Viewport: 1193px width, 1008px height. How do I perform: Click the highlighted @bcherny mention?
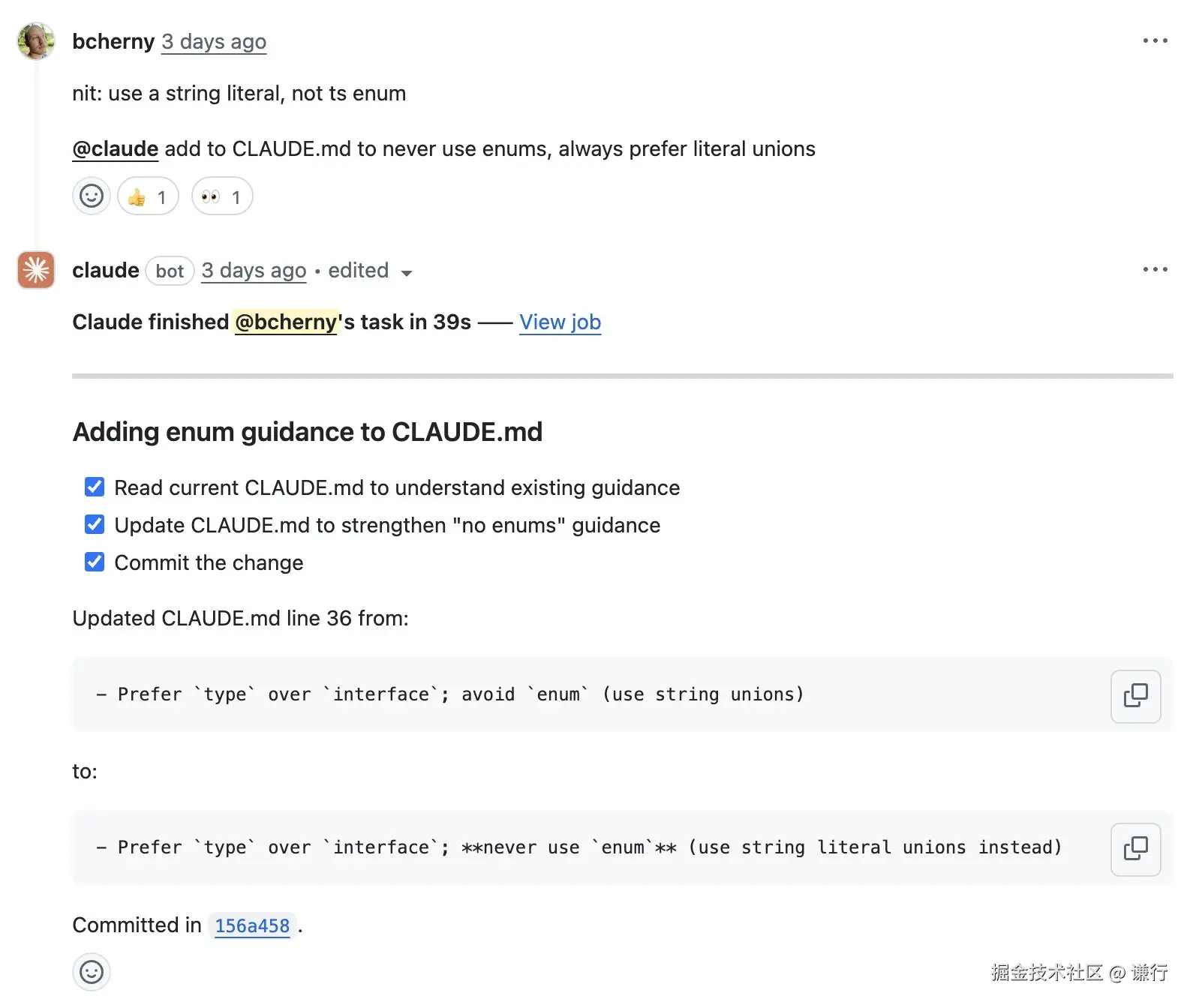(x=286, y=322)
